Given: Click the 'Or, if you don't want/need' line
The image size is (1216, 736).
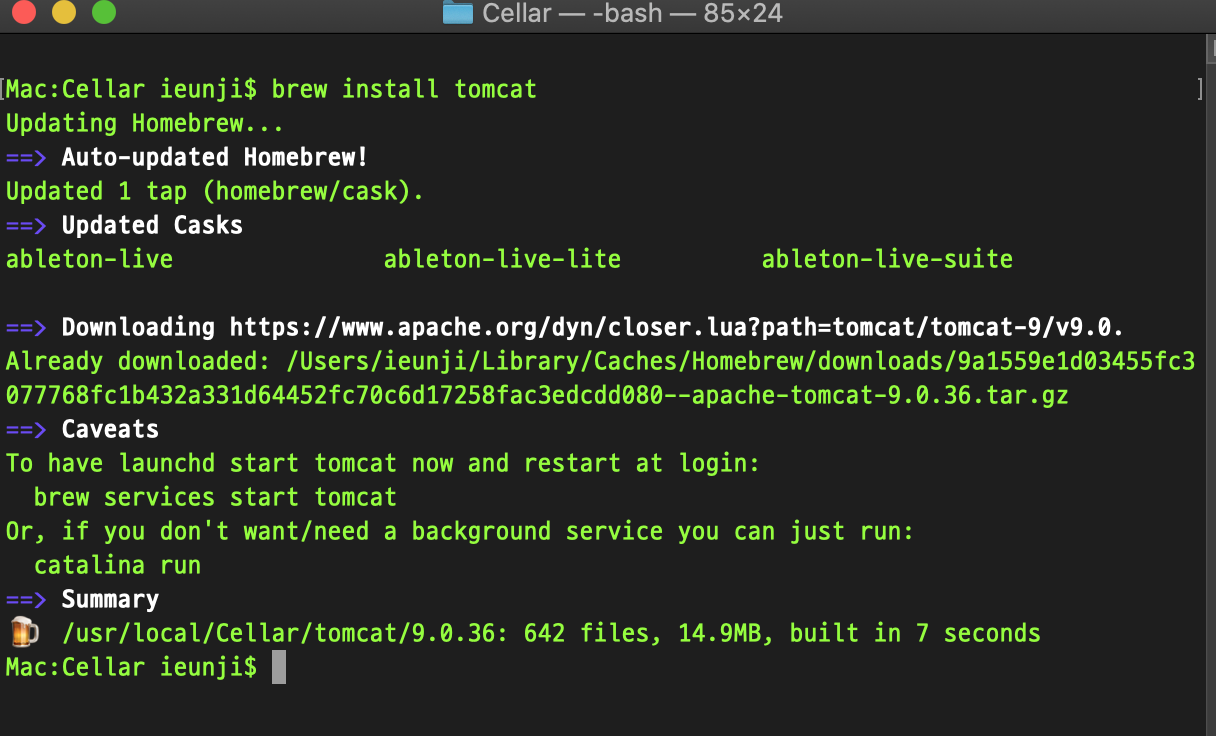Looking at the screenshot, I should coord(460,531).
